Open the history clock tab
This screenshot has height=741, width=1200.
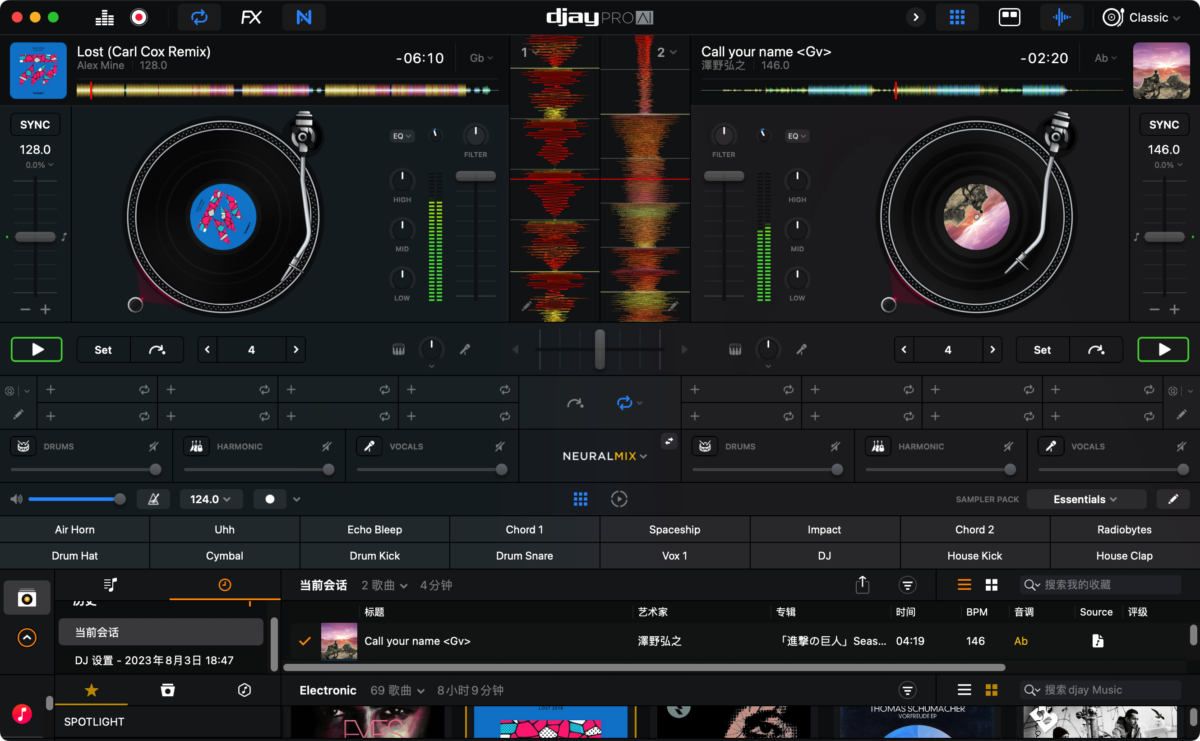tap(225, 585)
